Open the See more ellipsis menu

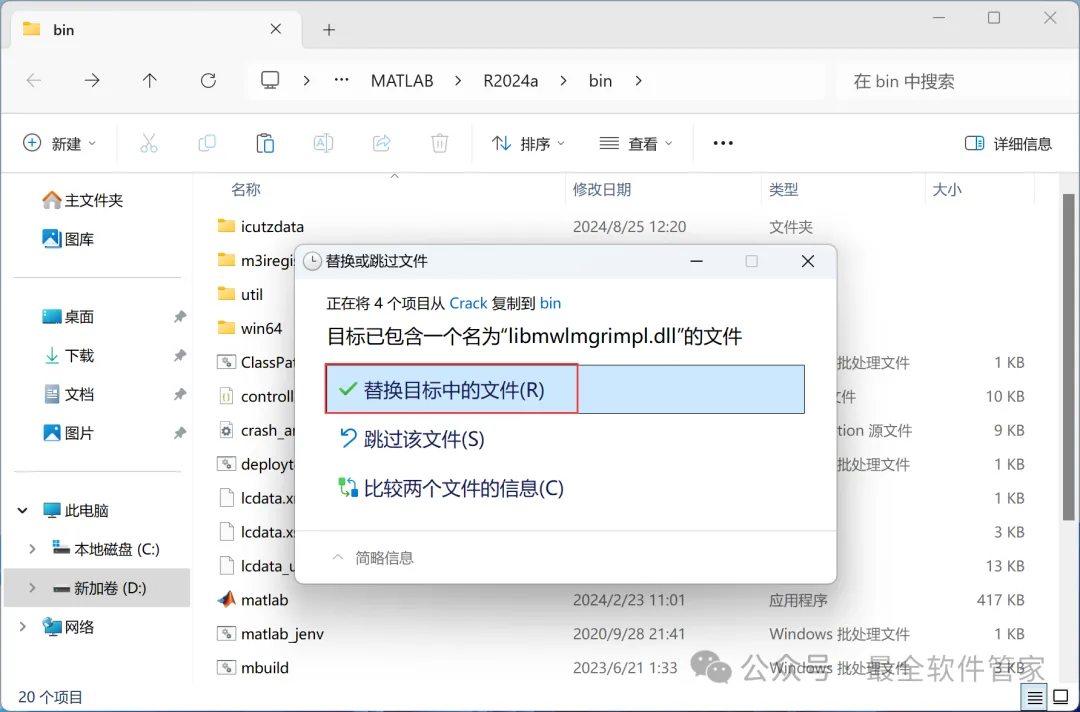pyautogui.click(x=723, y=143)
